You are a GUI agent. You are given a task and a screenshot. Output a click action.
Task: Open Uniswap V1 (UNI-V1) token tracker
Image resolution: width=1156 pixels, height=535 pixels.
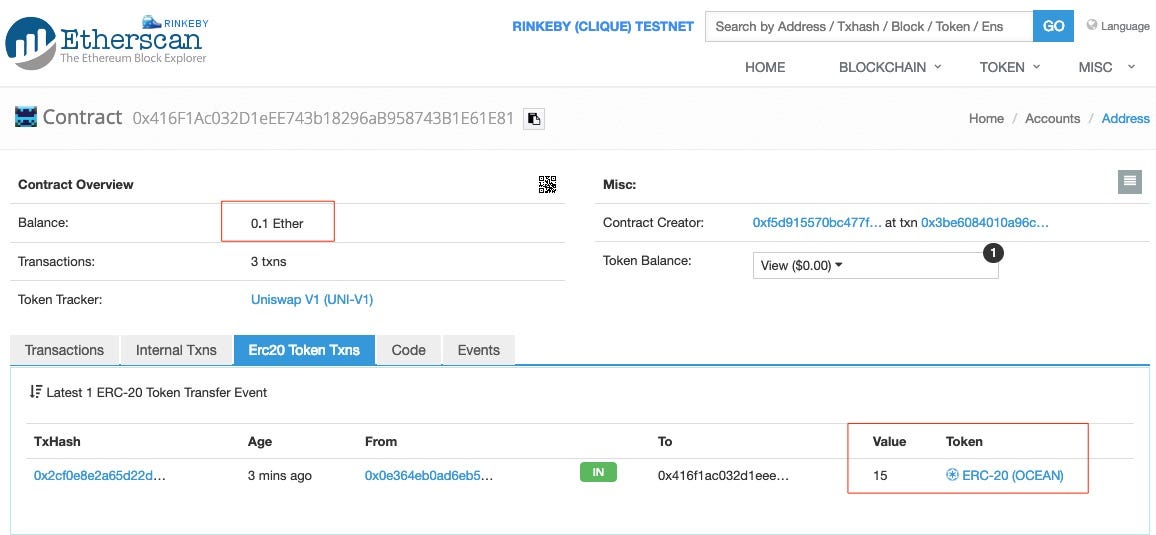pos(312,300)
